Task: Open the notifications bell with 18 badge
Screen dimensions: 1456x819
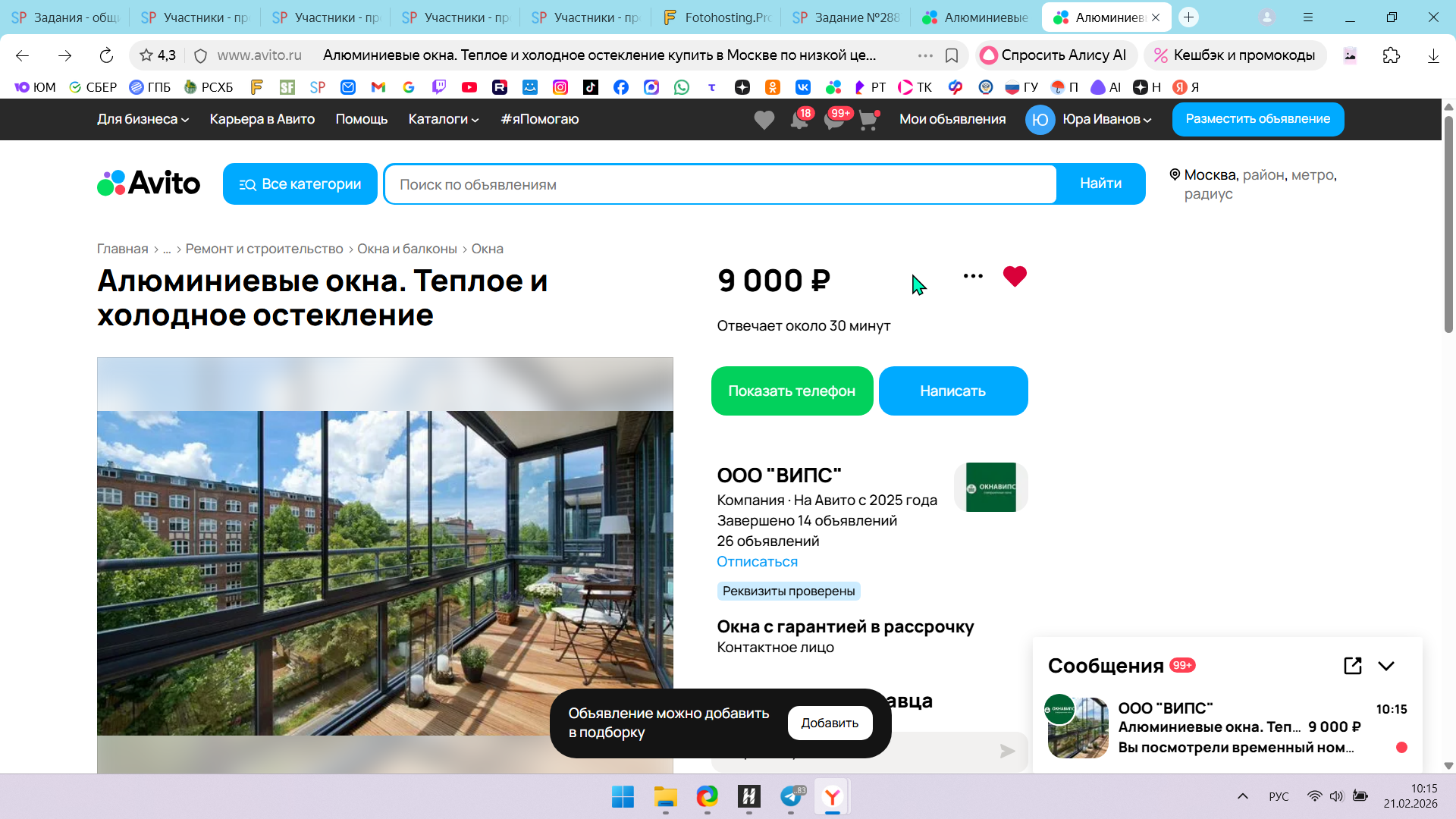Action: tap(799, 120)
